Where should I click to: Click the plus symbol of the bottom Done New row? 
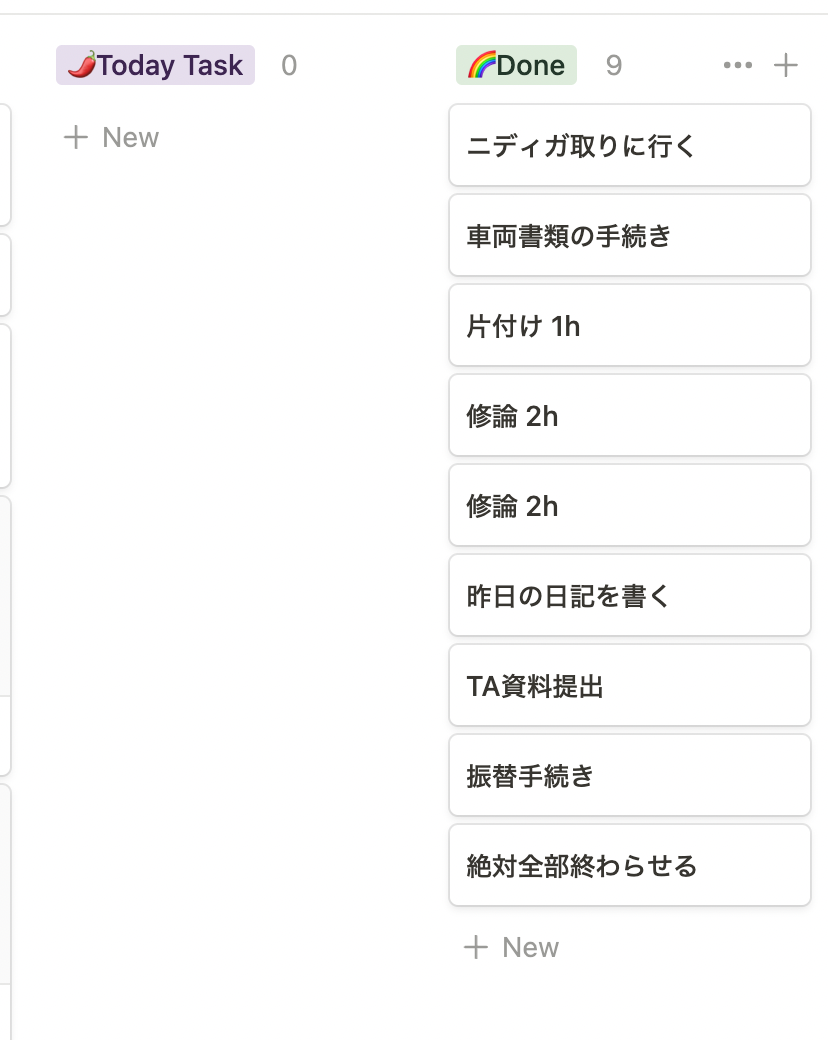476,947
